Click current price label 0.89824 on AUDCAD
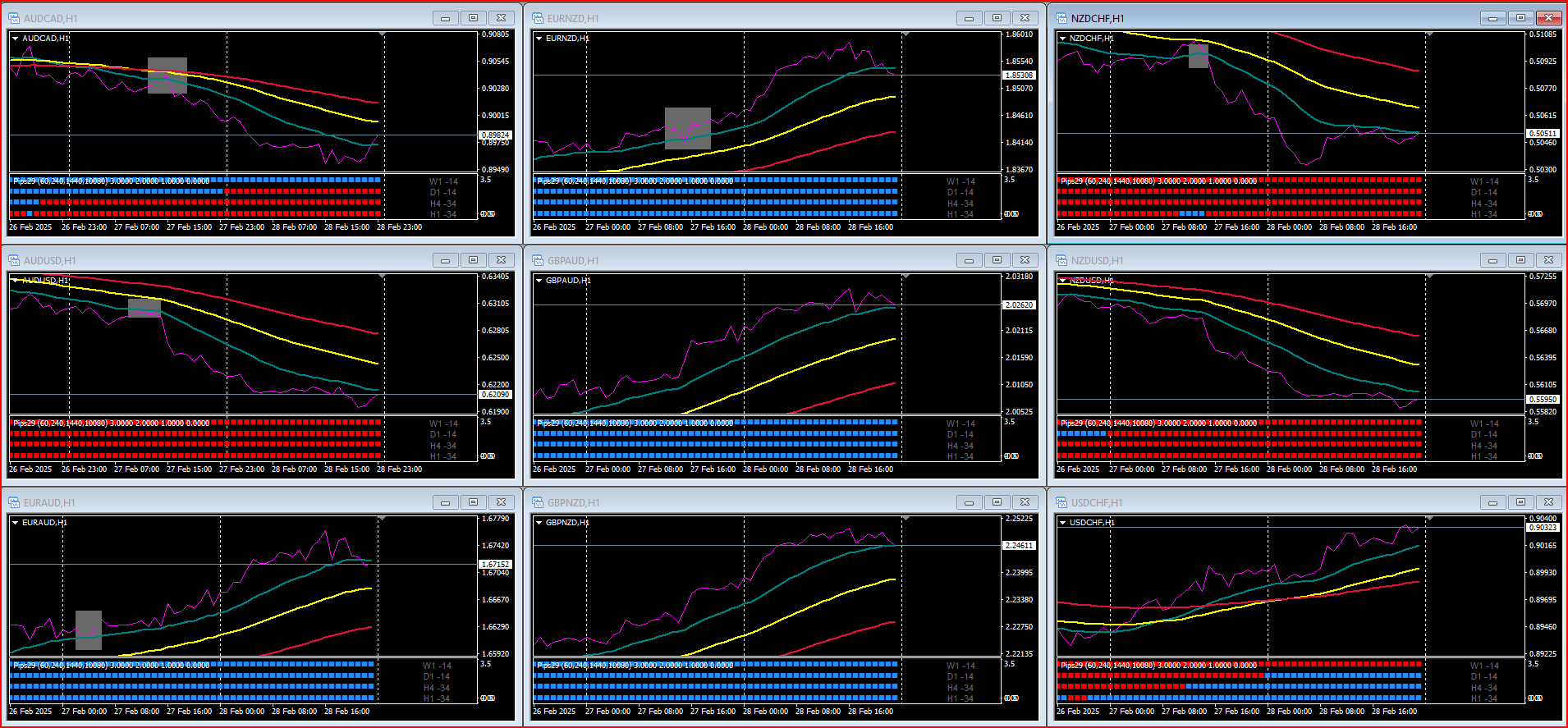 pos(495,135)
